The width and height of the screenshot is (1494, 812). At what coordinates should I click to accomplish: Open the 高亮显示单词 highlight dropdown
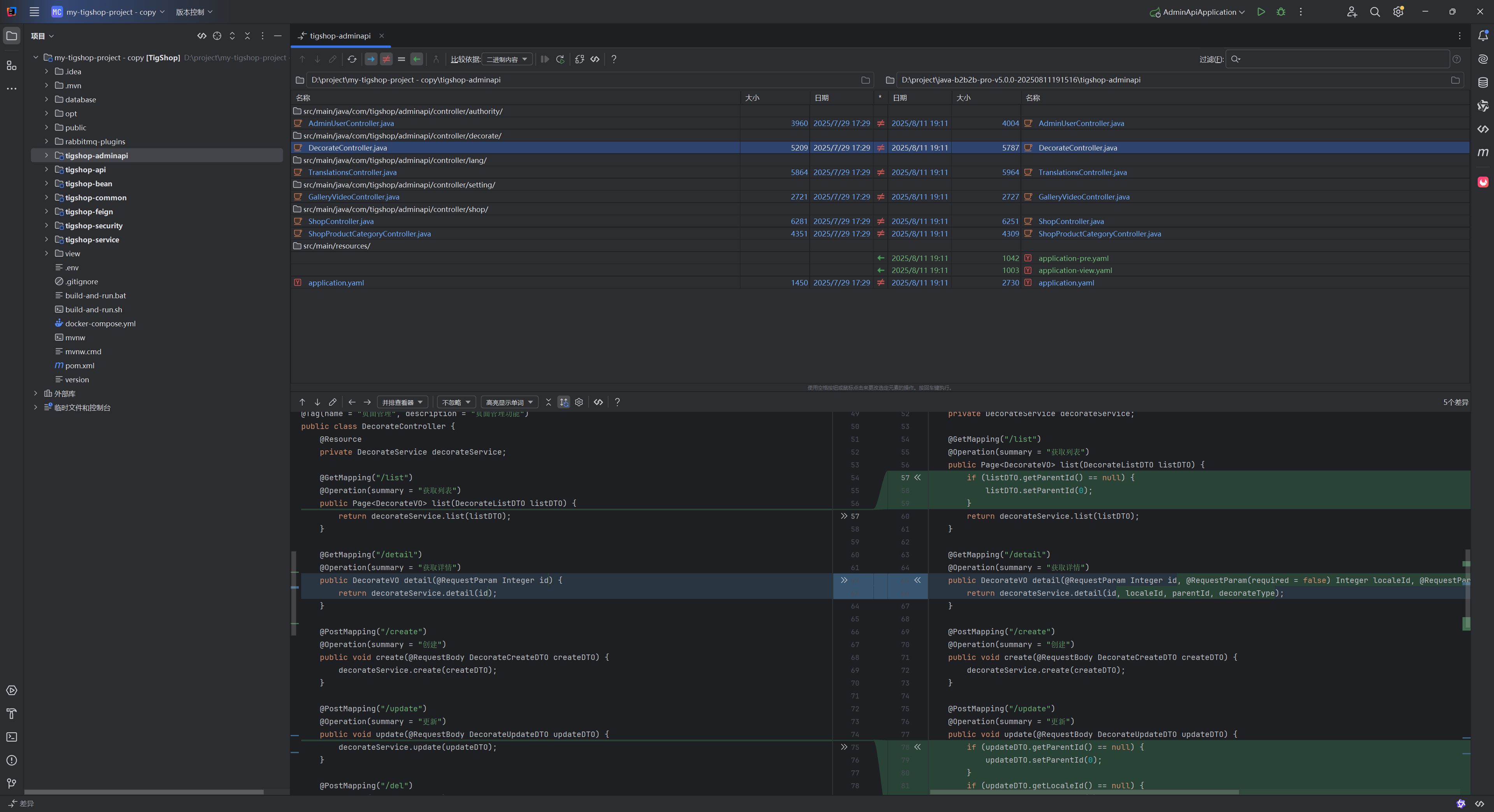coord(509,402)
